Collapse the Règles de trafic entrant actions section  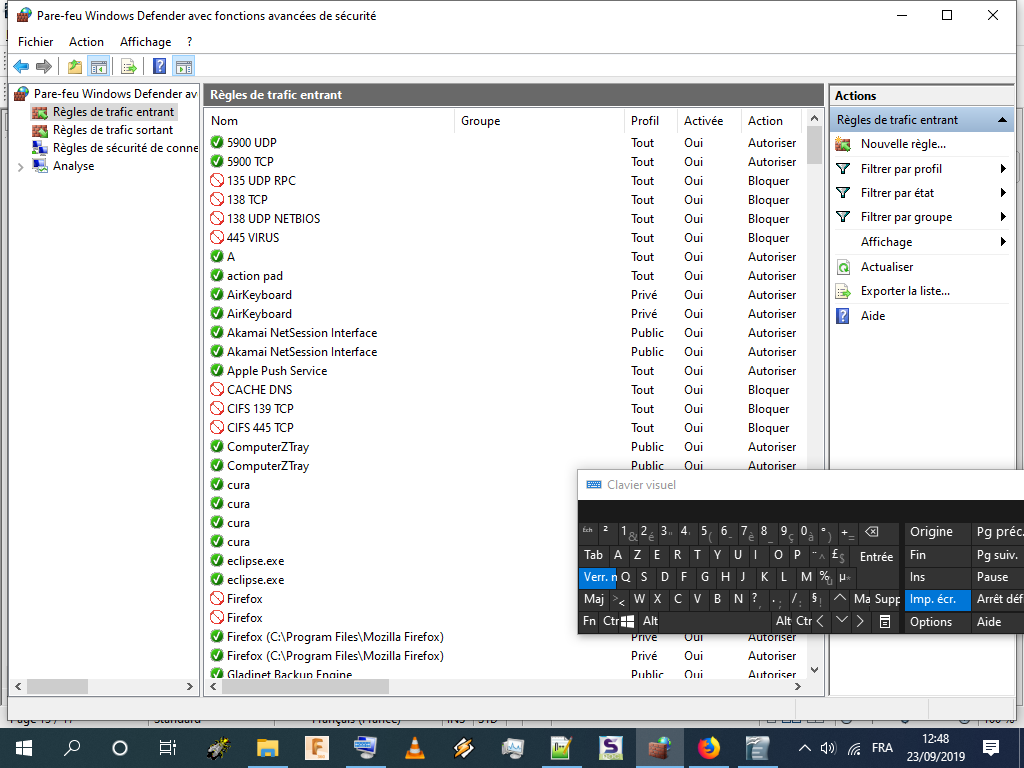pyautogui.click(x=1002, y=120)
